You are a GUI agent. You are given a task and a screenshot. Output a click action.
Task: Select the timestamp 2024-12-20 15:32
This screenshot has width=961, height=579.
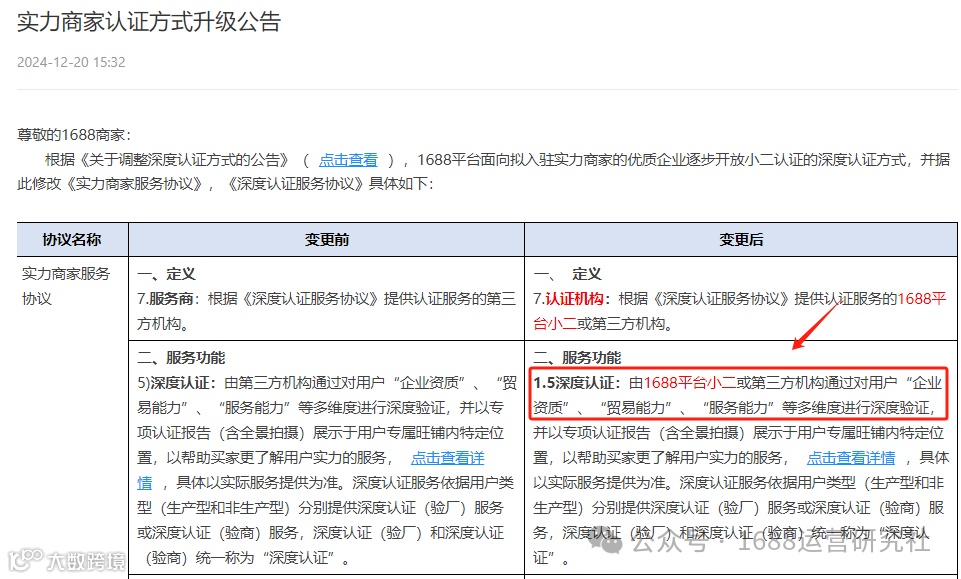point(71,62)
